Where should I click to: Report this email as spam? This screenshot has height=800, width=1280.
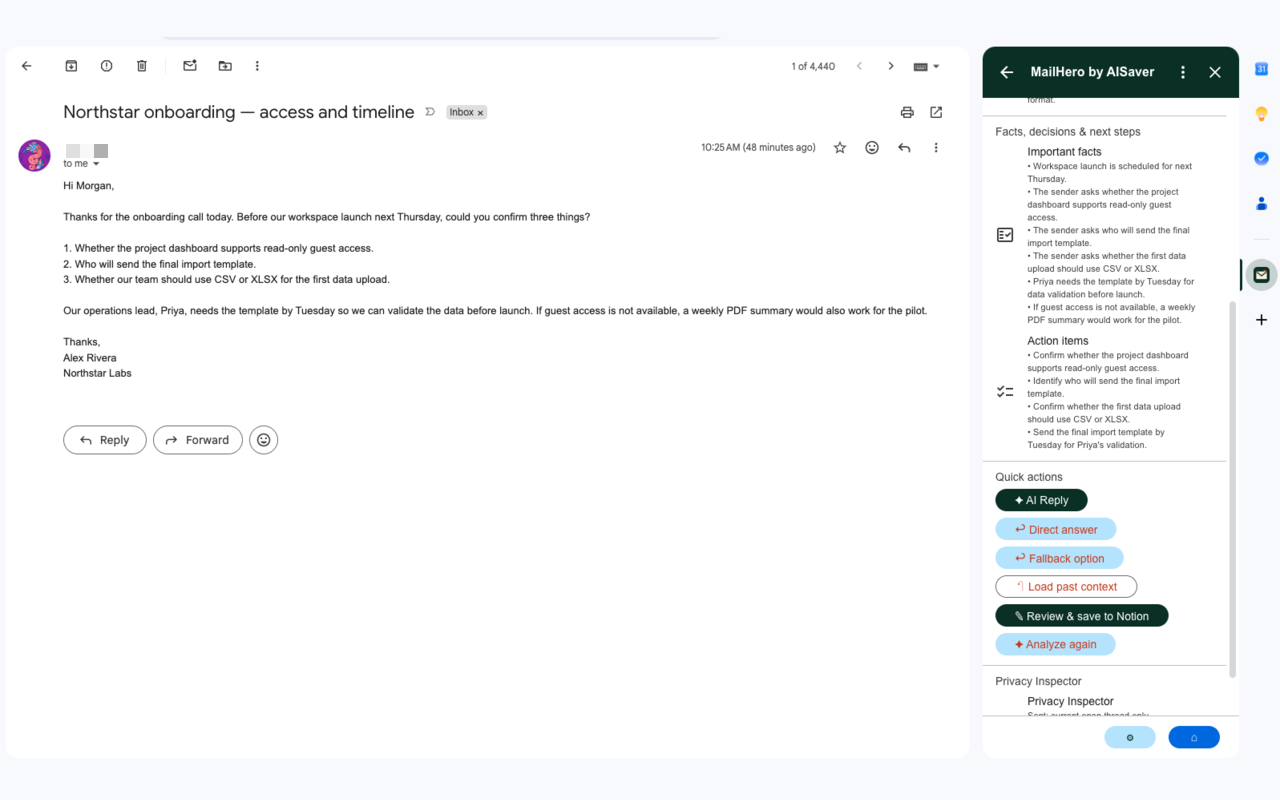coord(107,66)
